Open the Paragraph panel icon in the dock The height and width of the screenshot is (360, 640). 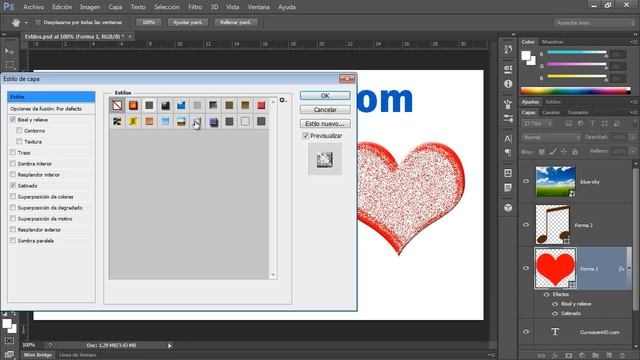coord(508,153)
